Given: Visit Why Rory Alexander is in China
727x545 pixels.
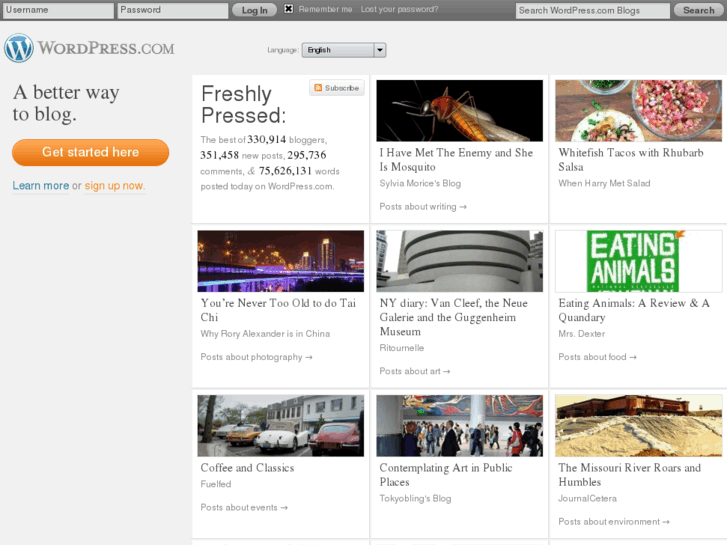Looking at the screenshot, I should [x=265, y=333].
